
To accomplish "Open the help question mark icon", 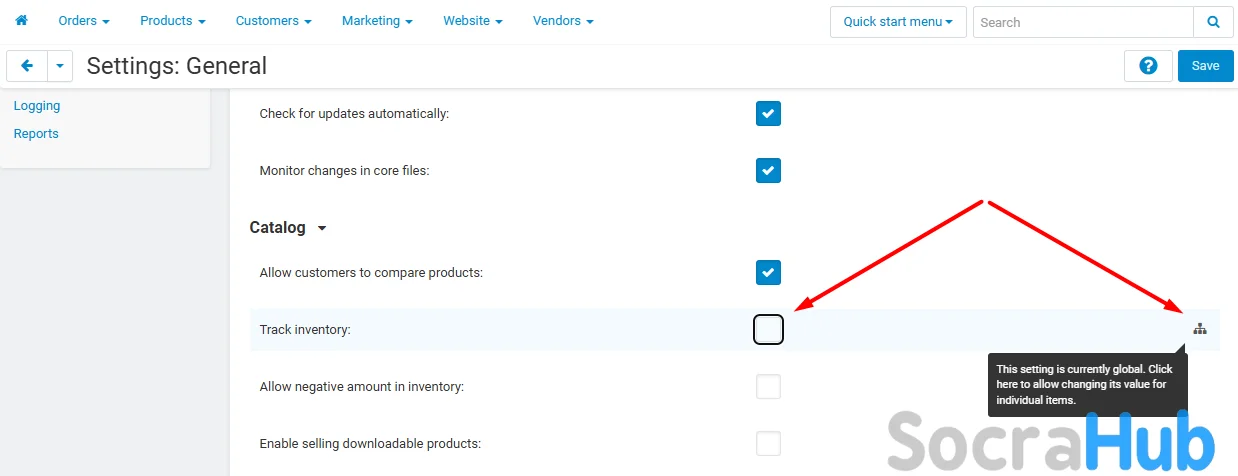I will 1148,66.
